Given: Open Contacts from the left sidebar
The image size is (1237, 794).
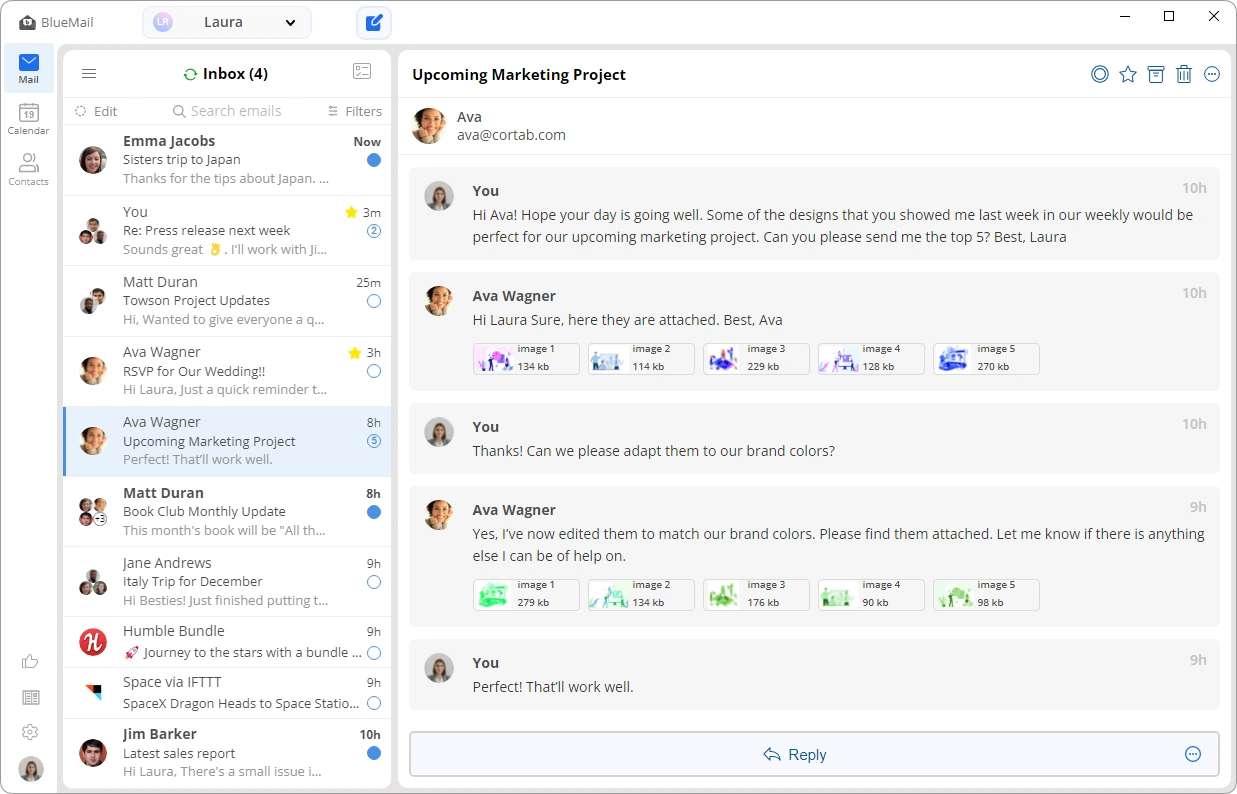Looking at the screenshot, I should (x=28, y=169).
